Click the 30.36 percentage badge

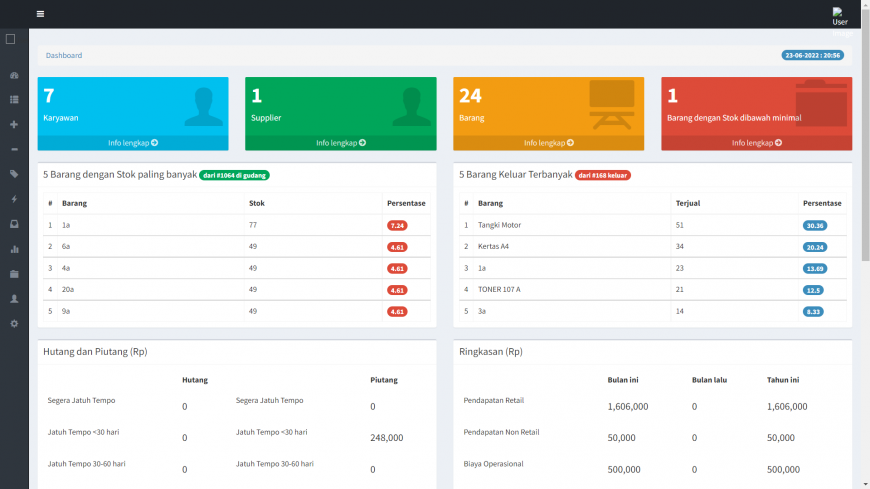point(815,225)
